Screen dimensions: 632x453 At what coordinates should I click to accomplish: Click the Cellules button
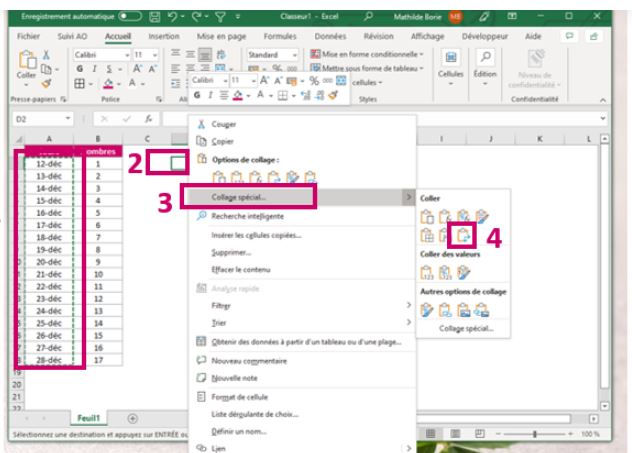click(x=451, y=67)
